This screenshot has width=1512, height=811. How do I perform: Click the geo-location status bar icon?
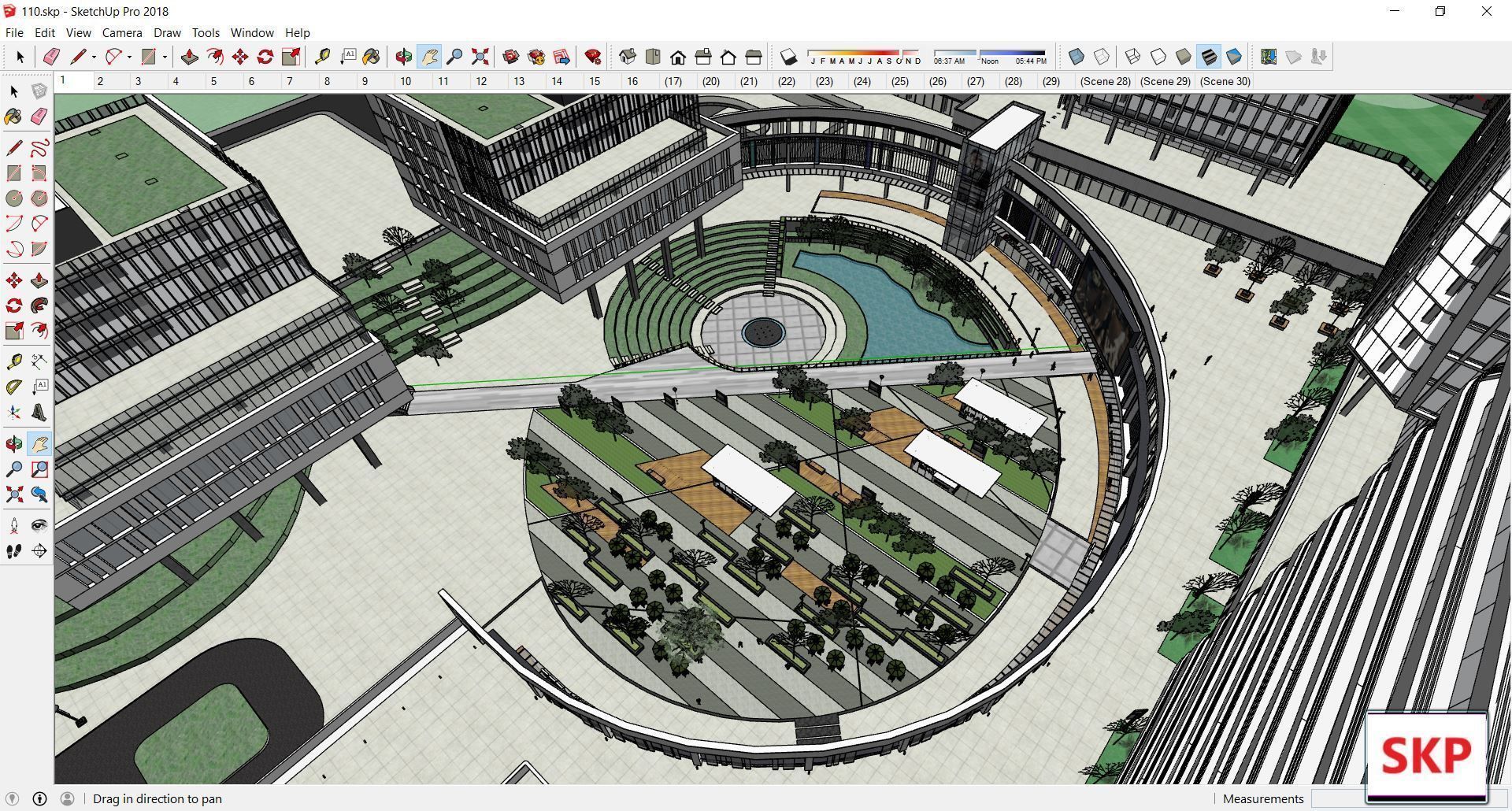[x=12, y=798]
